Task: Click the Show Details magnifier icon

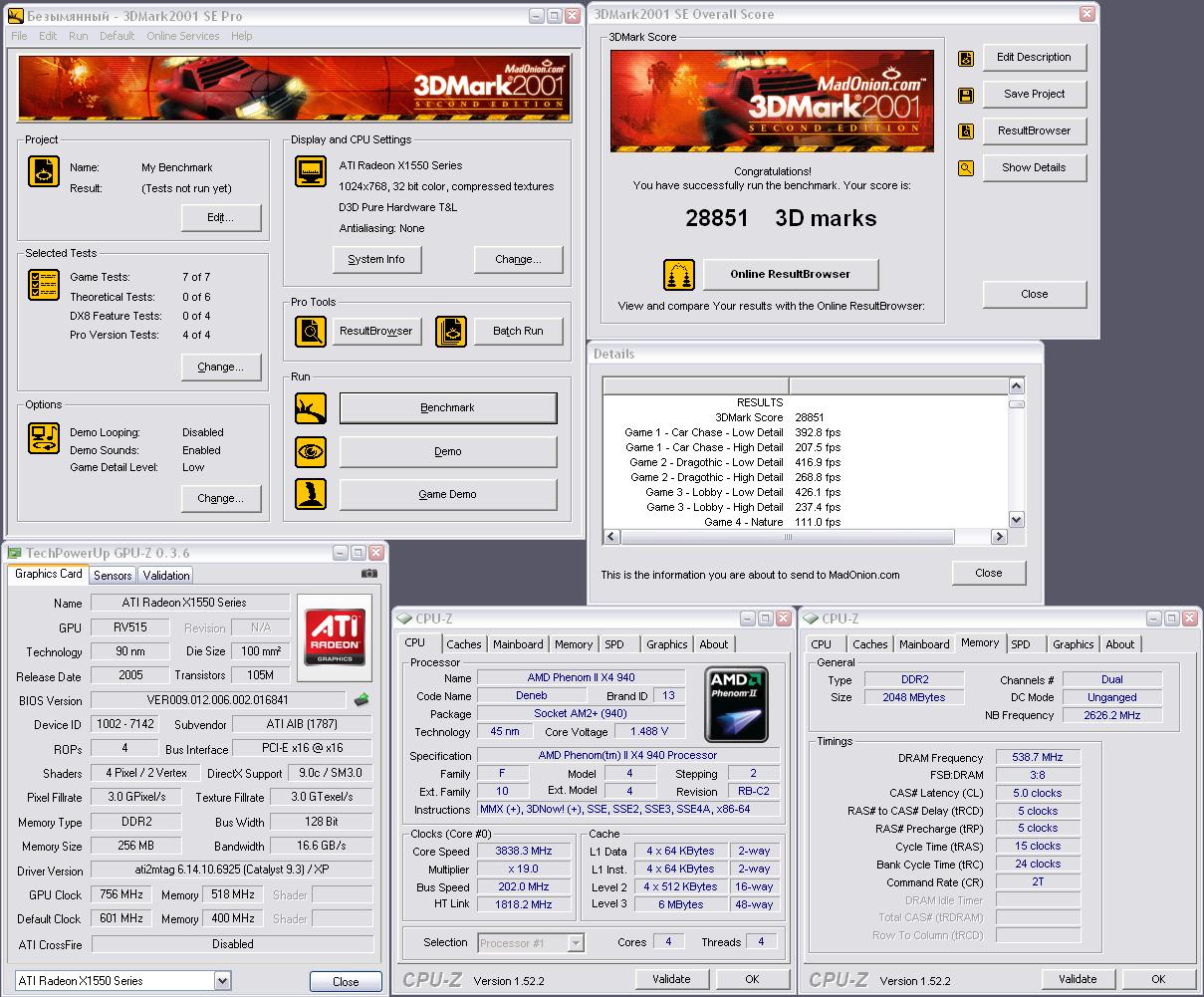Action: click(966, 168)
